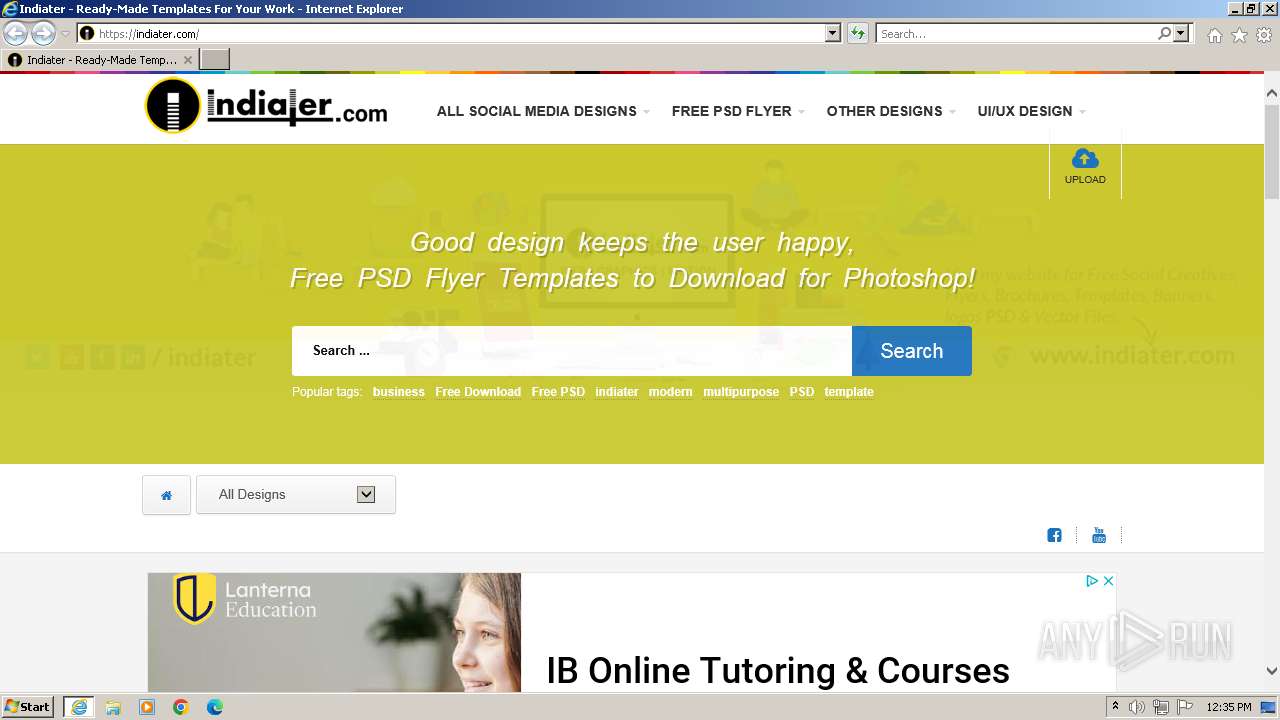Click the volume speaker tray icon
This screenshot has width=1280, height=720.
point(1137,707)
